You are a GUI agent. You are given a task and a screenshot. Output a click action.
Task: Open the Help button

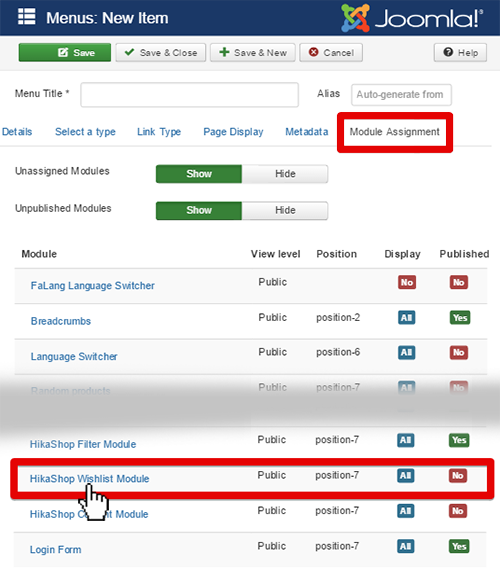point(460,53)
